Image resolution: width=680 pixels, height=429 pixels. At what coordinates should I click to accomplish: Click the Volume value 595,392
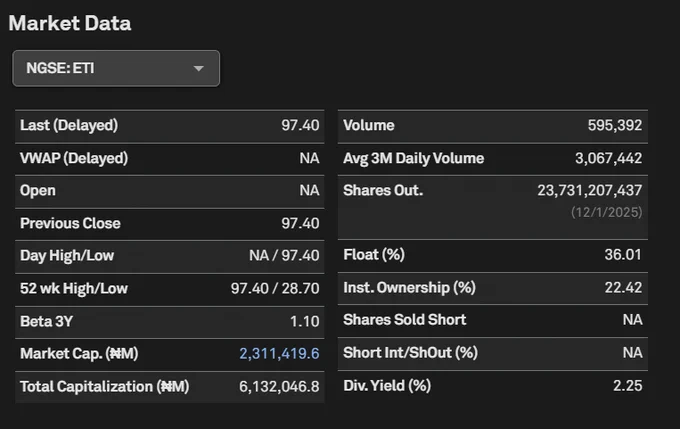615,125
